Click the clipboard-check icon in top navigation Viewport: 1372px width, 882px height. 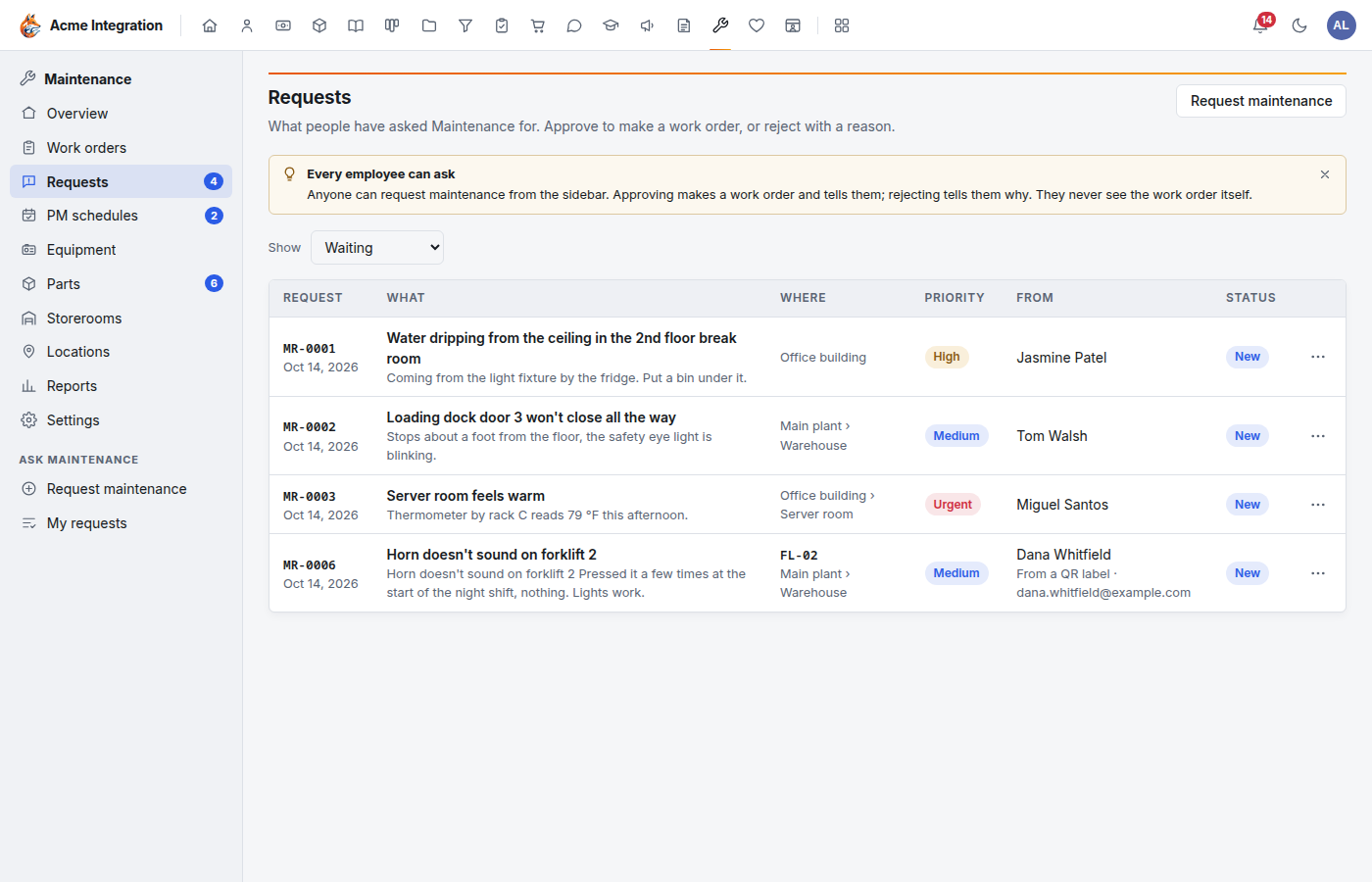pos(502,25)
